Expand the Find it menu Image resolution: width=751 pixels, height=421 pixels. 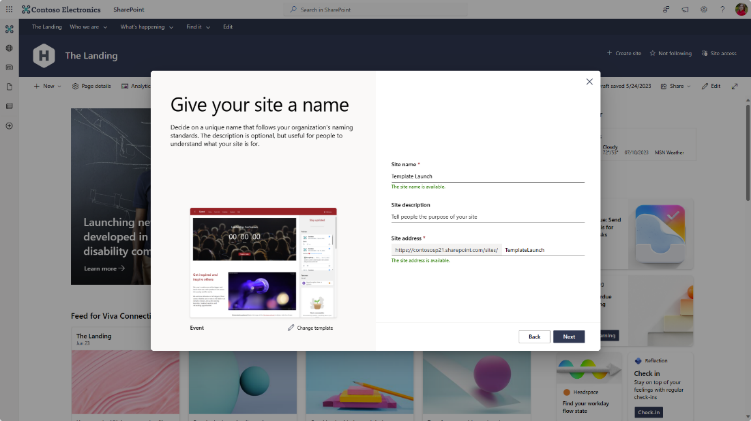pyautogui.click(x=198, y=27)
